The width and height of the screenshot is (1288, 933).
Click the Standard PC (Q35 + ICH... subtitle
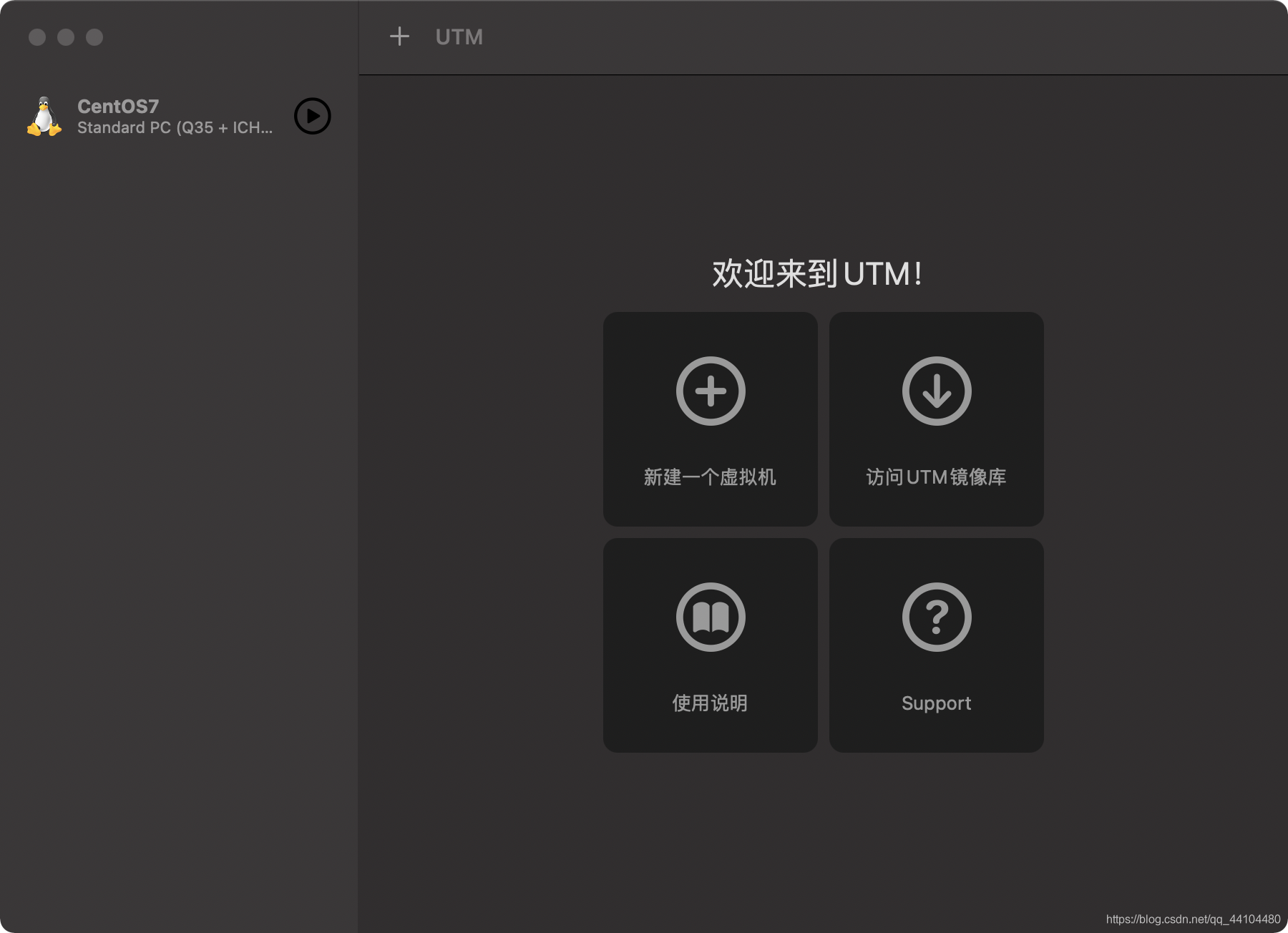(175, 128)
